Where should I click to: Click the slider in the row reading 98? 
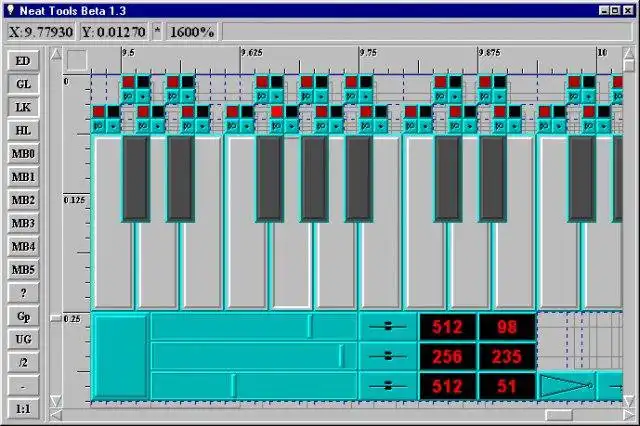(254, 326)
